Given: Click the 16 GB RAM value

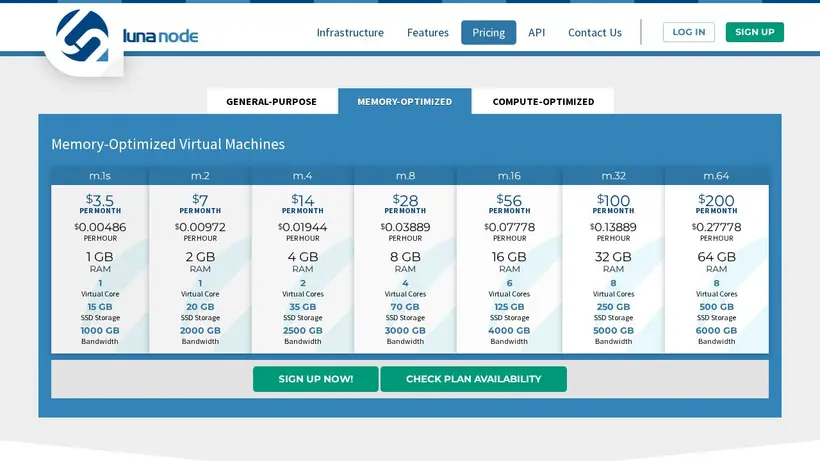Looking at the screenshot, I should tap(509, 257).
